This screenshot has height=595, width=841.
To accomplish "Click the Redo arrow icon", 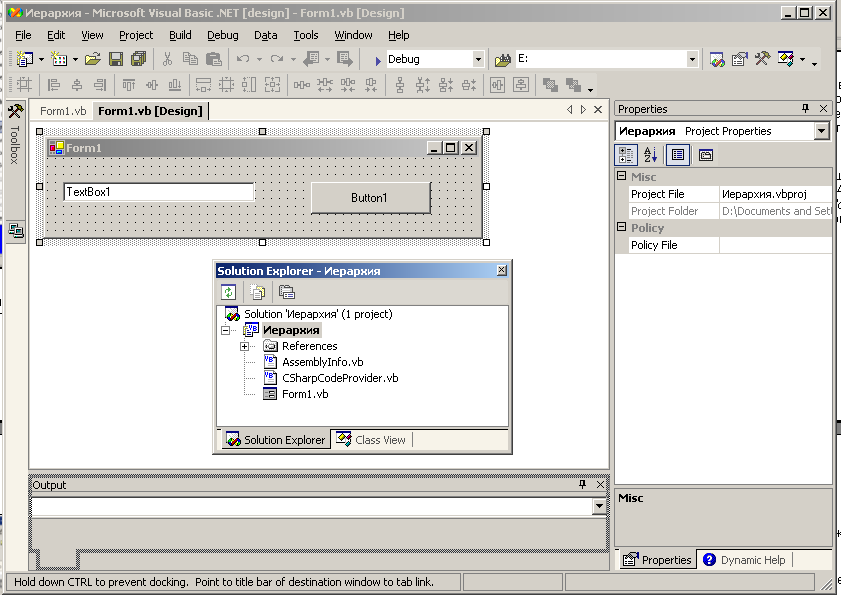I will click(x=277, y=59).
